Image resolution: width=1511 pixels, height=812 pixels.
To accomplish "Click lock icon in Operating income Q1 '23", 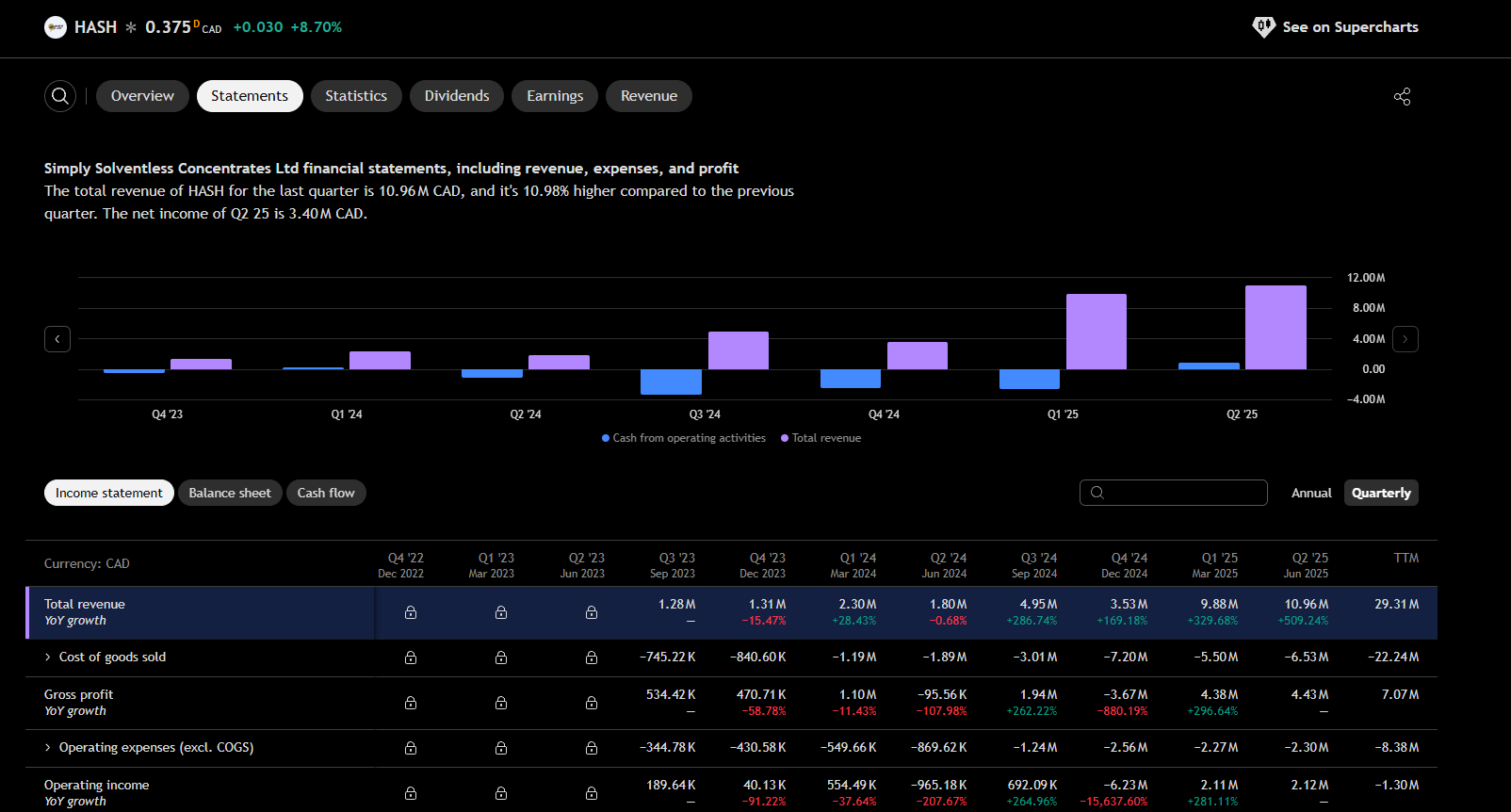I will [x=501, y=793].
